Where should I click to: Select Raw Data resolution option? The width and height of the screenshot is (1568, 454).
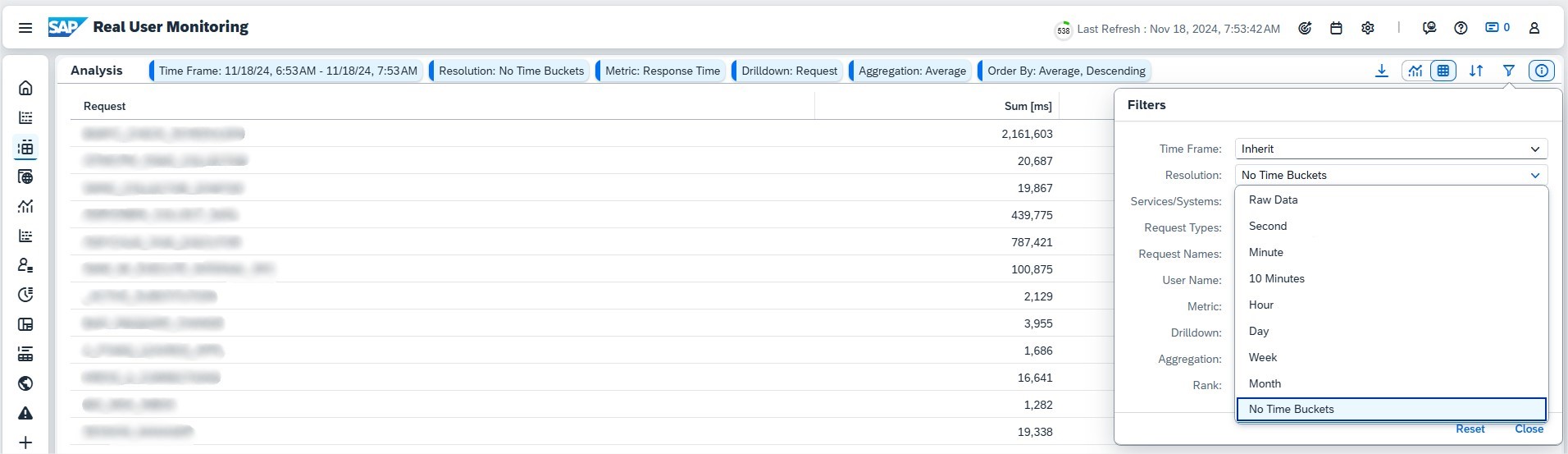point(1273,199)
